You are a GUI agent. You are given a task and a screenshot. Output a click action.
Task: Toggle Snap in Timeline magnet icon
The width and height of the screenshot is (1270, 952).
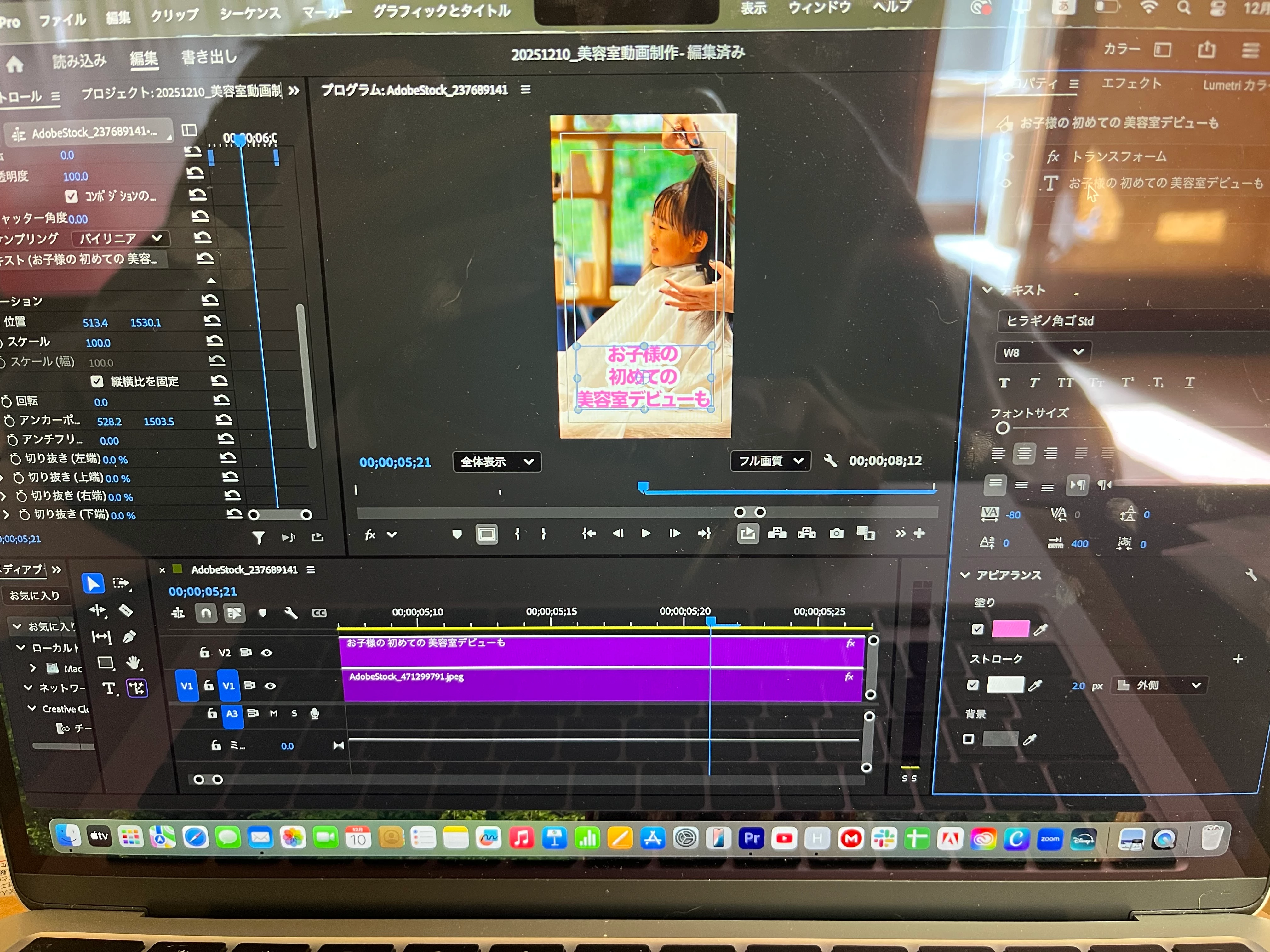click(x=206, y=613)
